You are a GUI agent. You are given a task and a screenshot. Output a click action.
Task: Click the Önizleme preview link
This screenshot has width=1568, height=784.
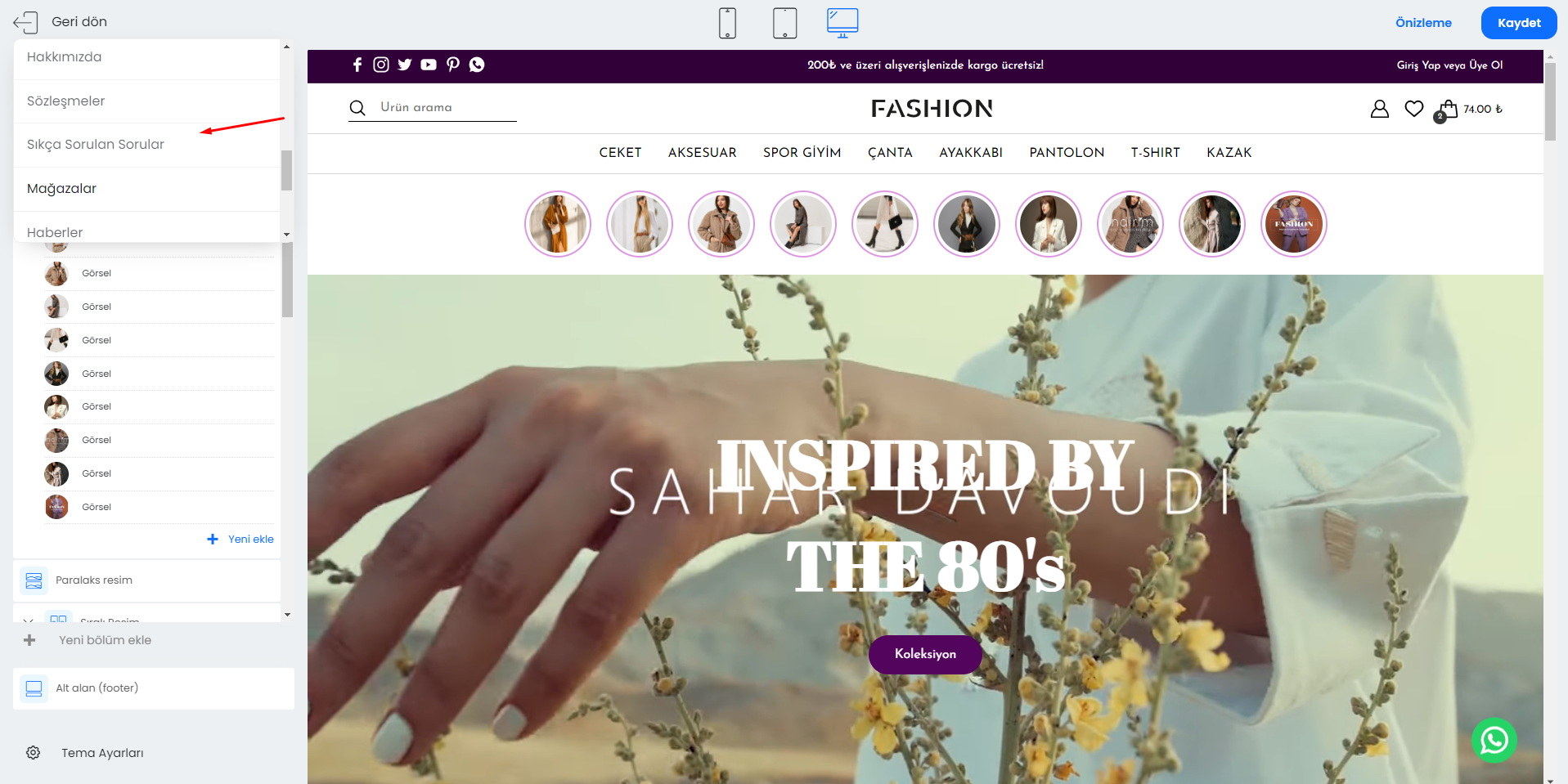1423,23
